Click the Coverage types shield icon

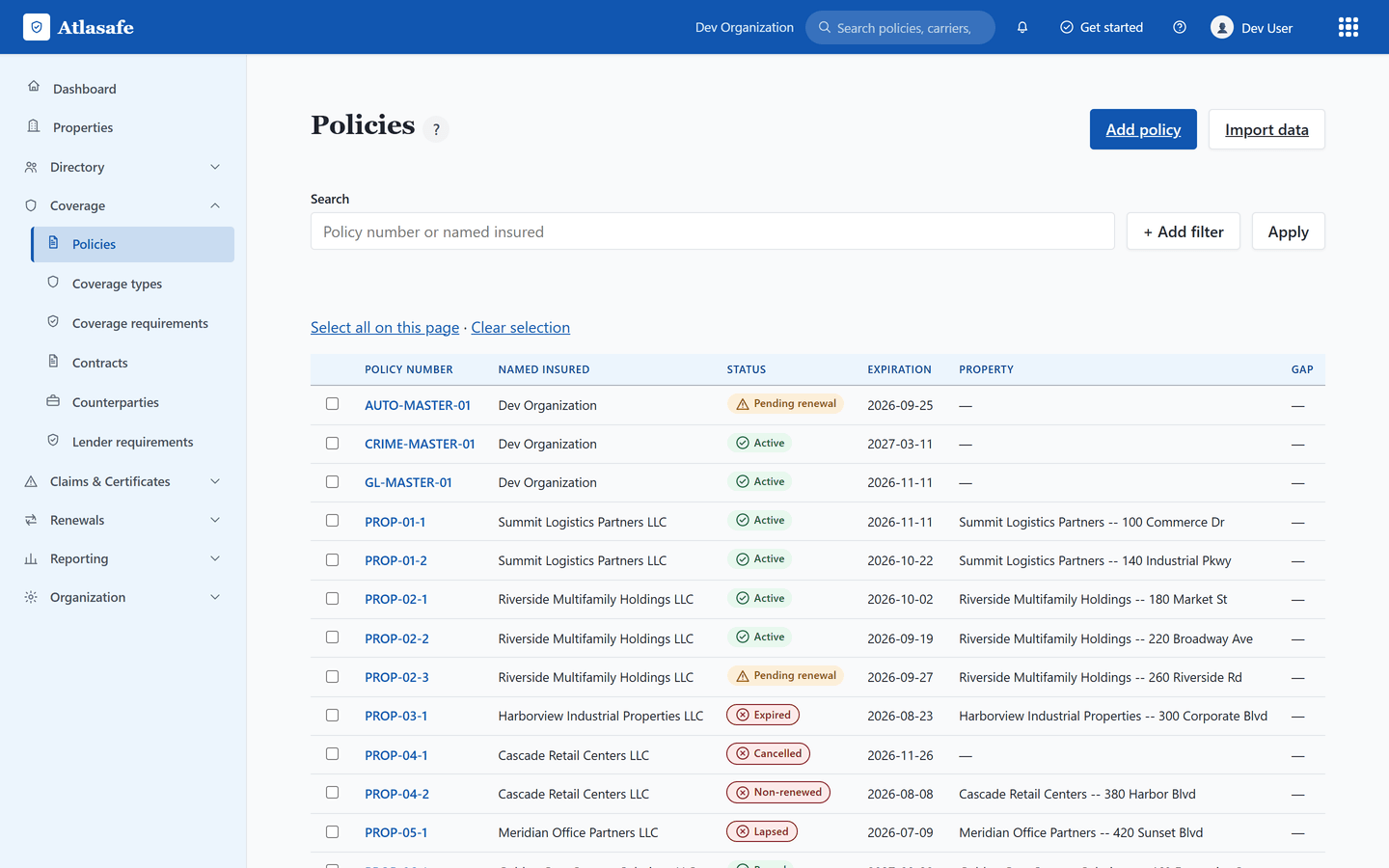pyautogui.click(x=53, y=283)
